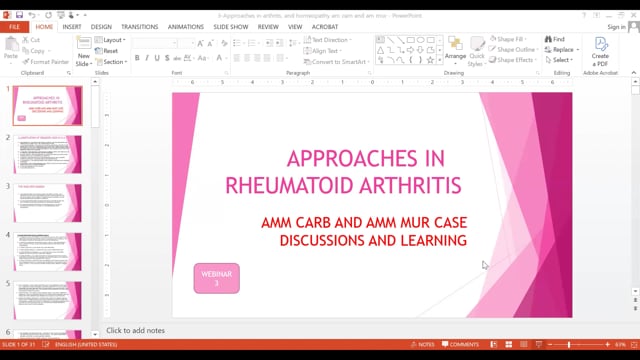Toggle Underline formatting
Viewport: 640px width, 360px height.
157,58
